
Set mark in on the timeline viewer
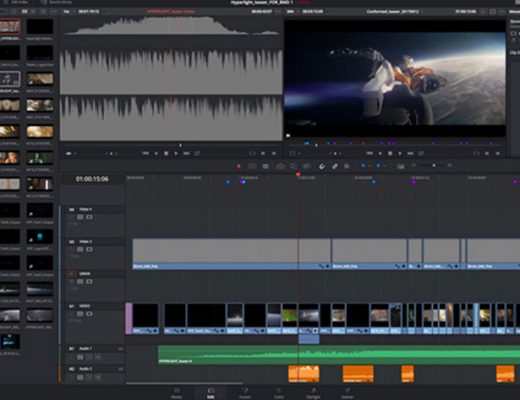(x=487, y=153)
